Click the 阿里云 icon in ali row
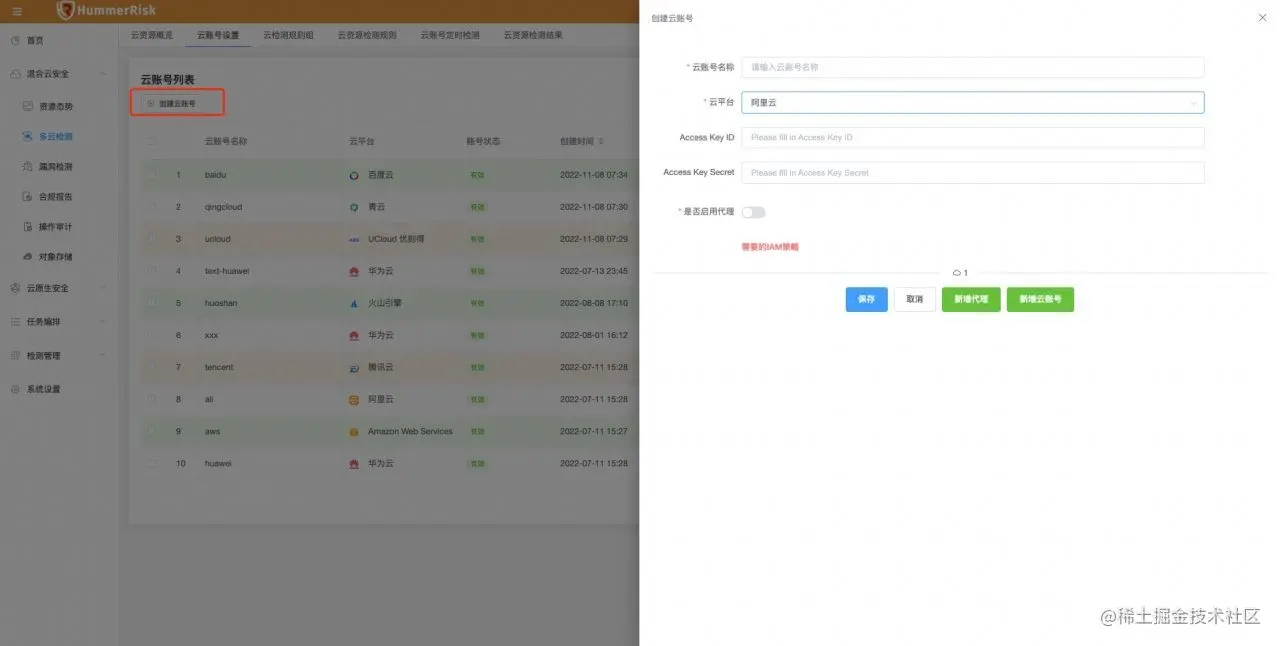Image resolution: width=1280 pixels, height=646 pixels. pos(354,399)
